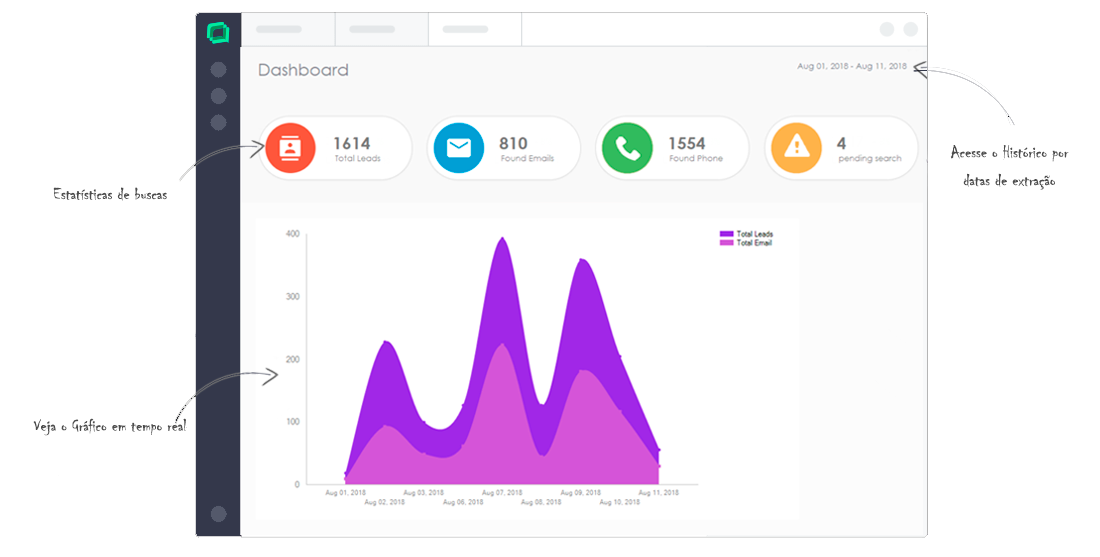Click the 810 found emails value
The width and height of the screenshot is (1100, 557).
click(x=513, y=143)
